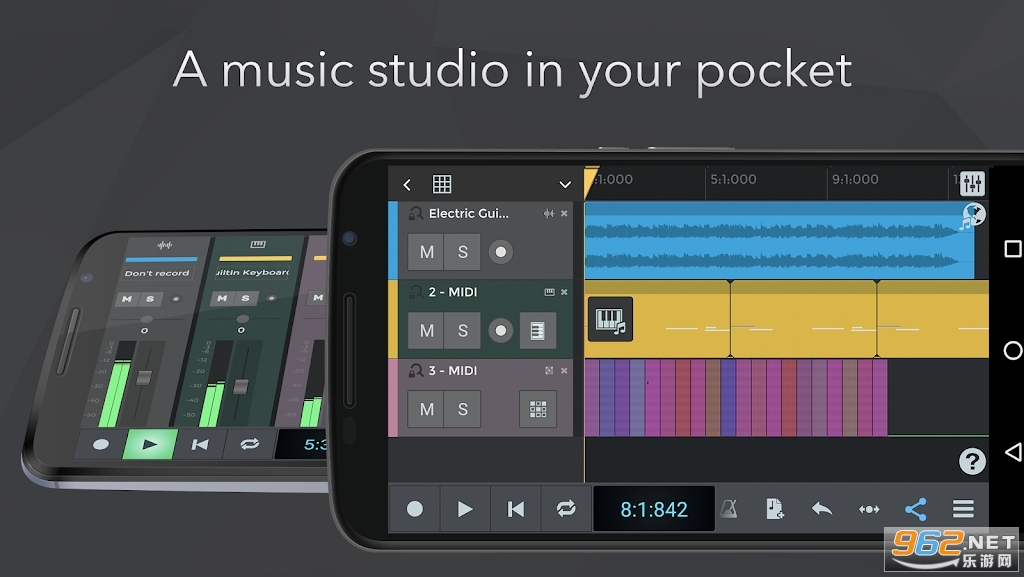
Task: Mute the Builtin Keyboard mixer channel
Action: point(222,298)
